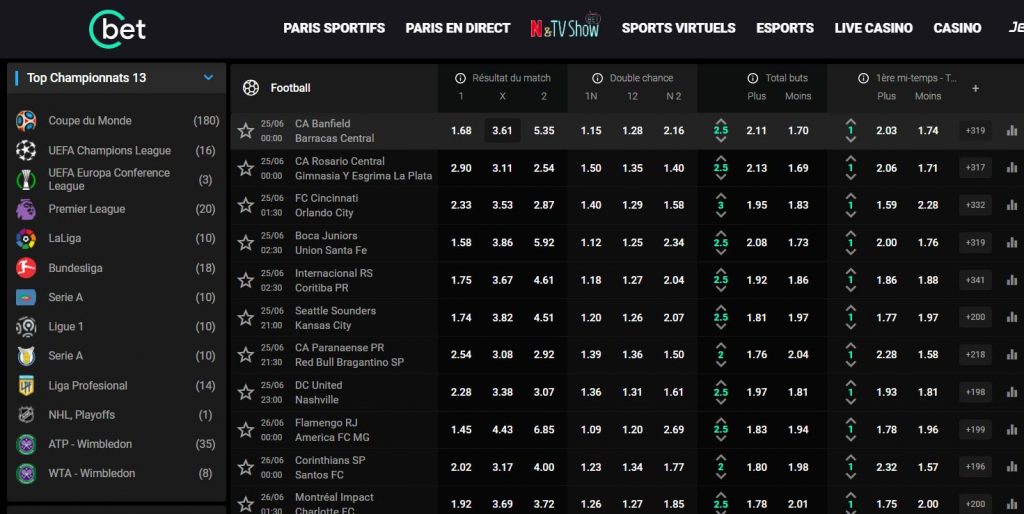The height and width of the screenshot is (514, 1024).
Task: Open statistics chart for CA Banfield match
Action: point(1012,131)
